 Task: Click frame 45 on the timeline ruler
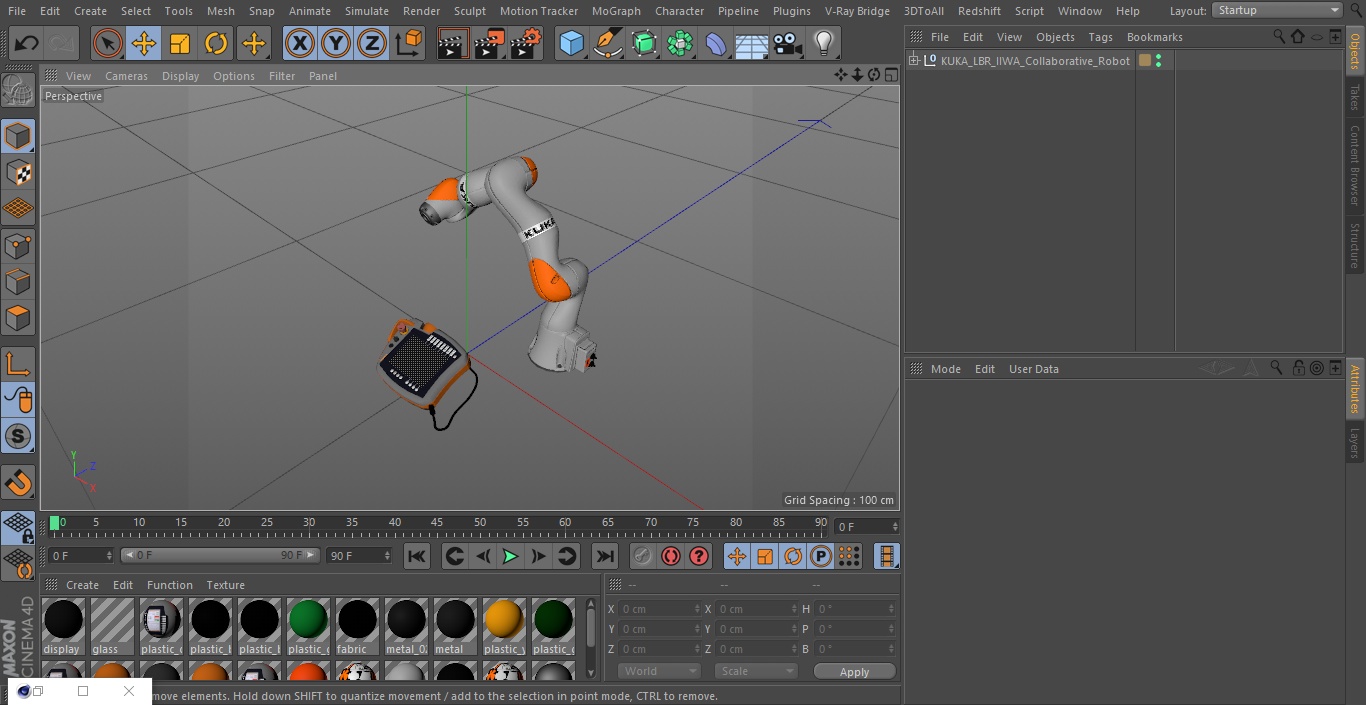pyautogui.click(x=437, y=523)
